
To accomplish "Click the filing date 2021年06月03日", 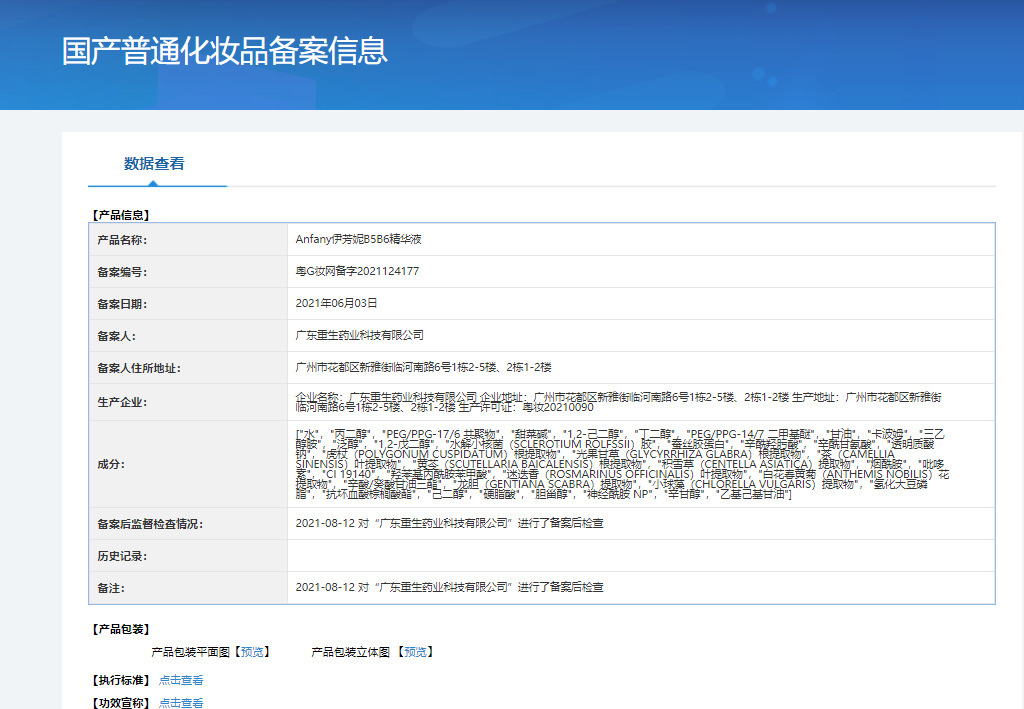I will coord(336,303).
